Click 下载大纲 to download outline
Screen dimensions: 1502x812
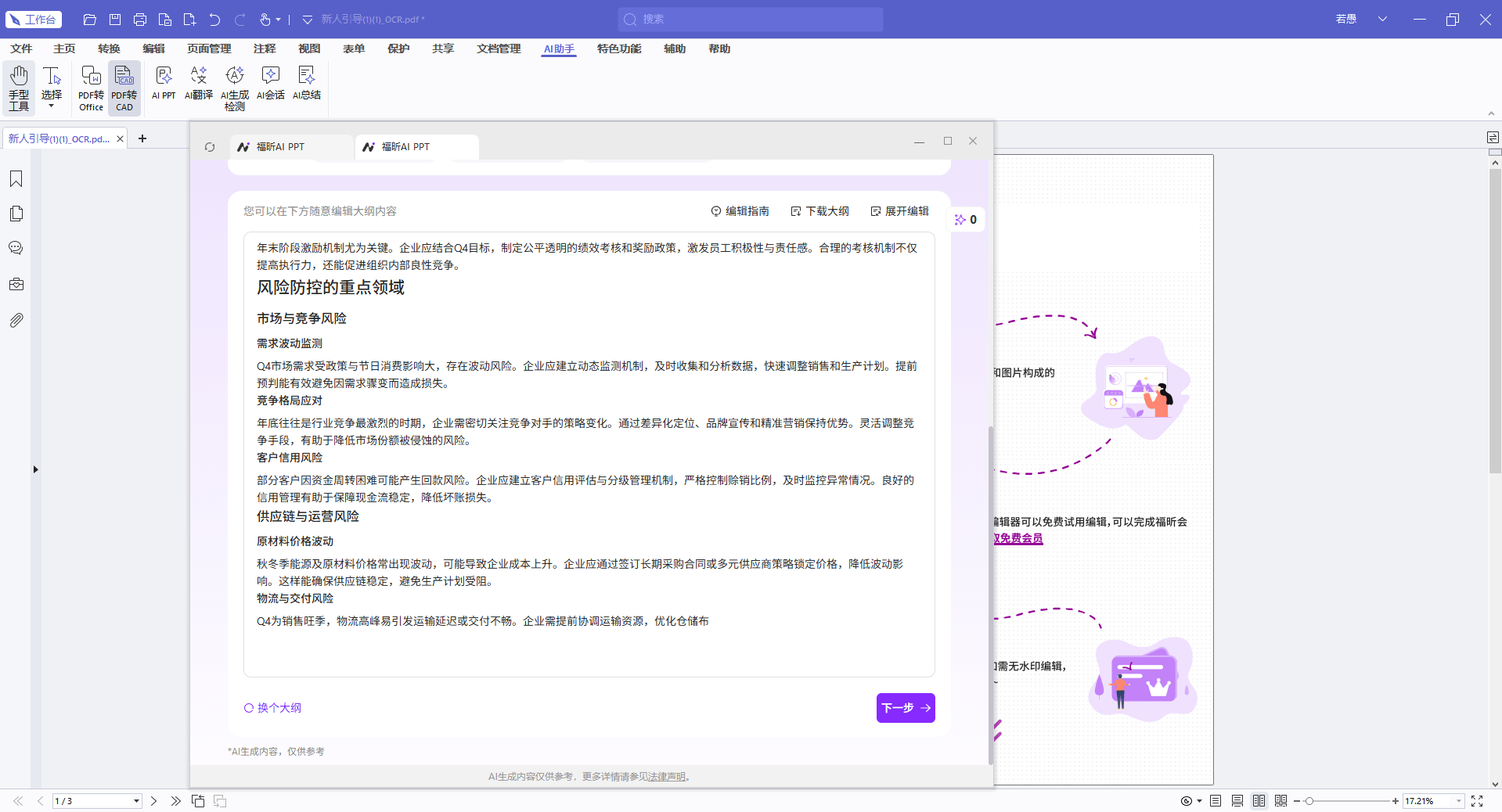(819, 211)
